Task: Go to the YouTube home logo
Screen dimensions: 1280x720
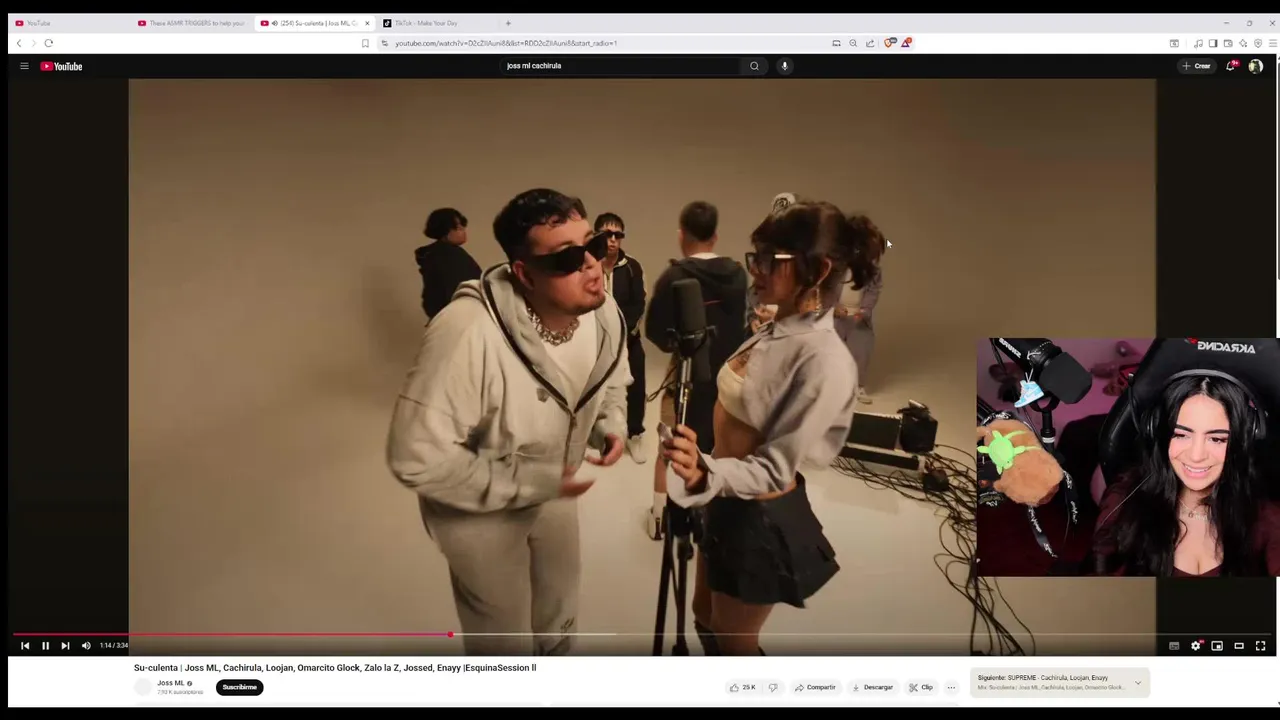Action: tap(61, 66)
